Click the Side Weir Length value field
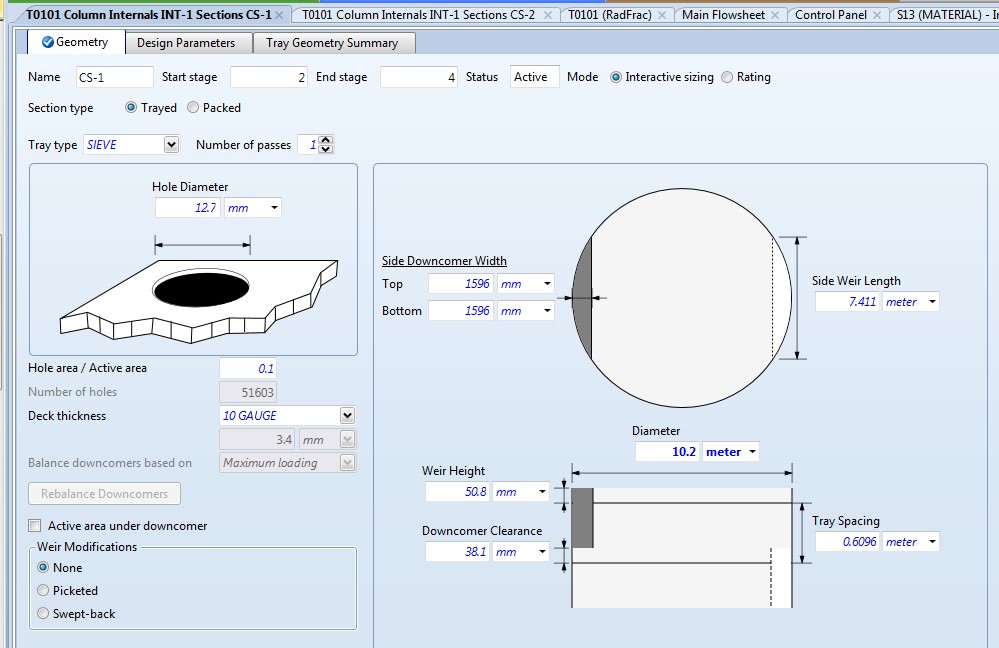The width and height of the screenshot is (999, 648). click(847, 301)
